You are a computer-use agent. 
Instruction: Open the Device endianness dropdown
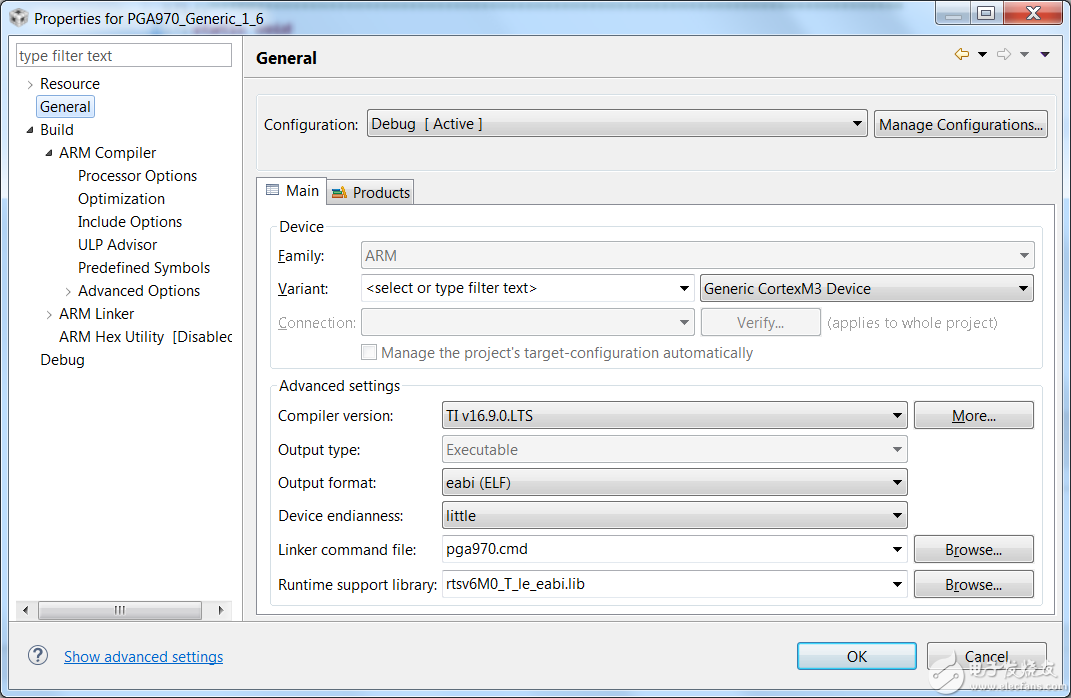click(675, 516)
